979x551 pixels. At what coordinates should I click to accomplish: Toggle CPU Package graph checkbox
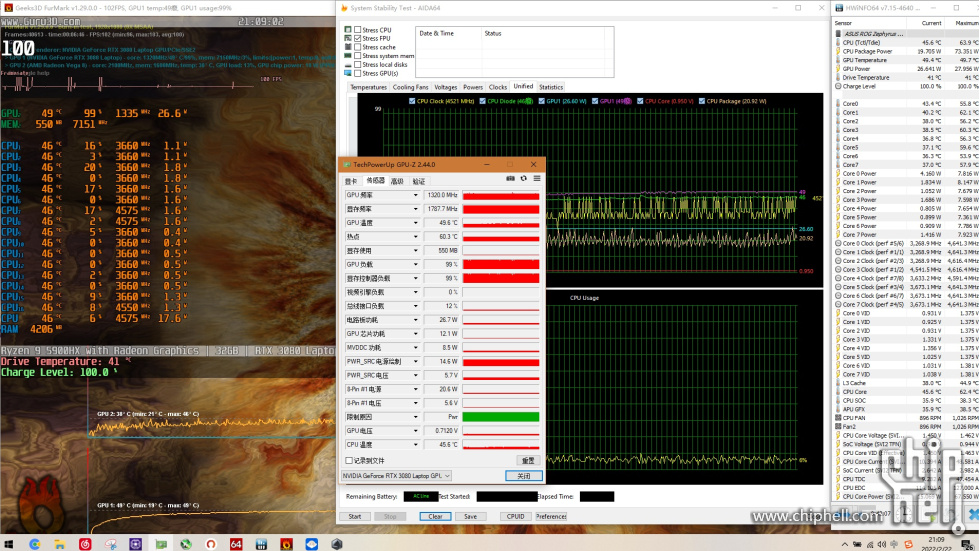click(x=702, y=101)
